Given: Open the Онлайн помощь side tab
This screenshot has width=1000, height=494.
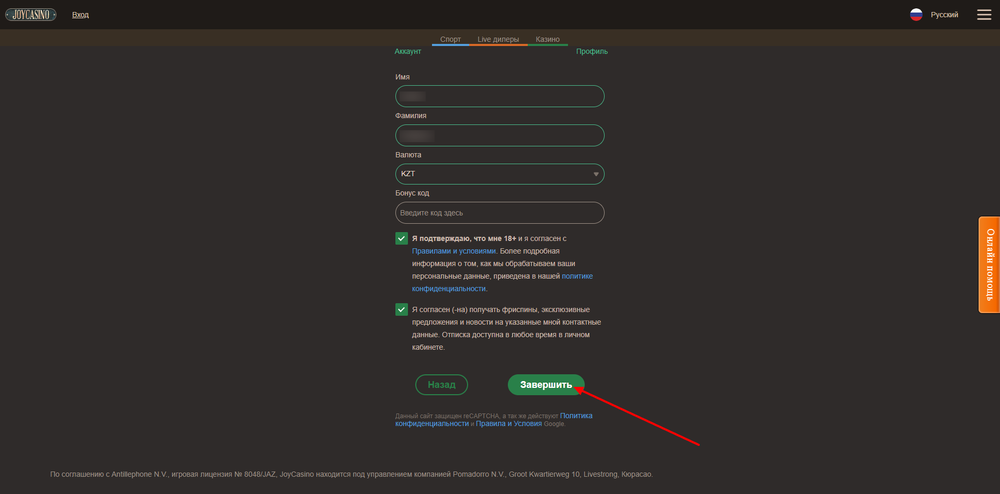Looking at the screenshot, I should point(988,264).
